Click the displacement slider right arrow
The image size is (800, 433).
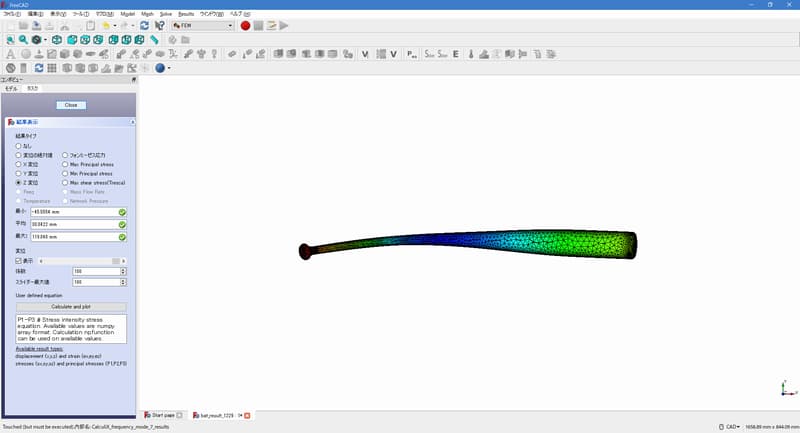pos(123,261)
